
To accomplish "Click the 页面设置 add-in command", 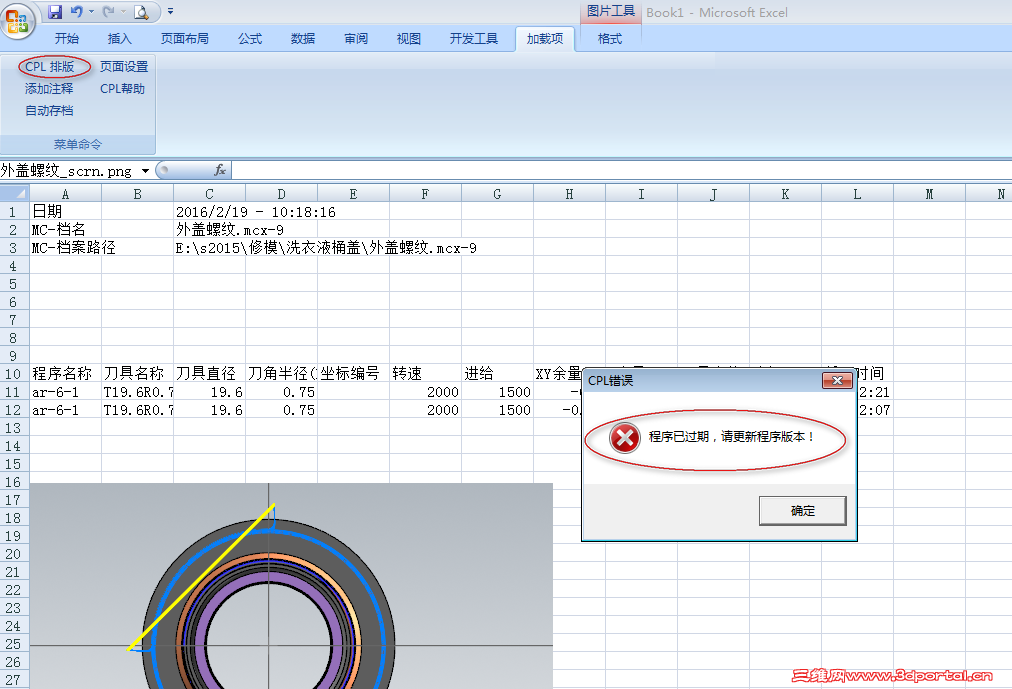I will pyautogui.click(x=124, y=66).
